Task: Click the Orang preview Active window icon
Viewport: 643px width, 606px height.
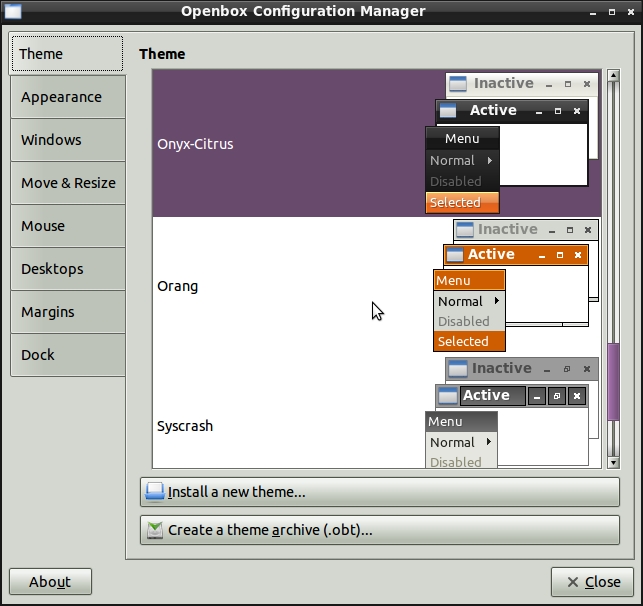Action: pyautogui.click(x=455, y=255)
